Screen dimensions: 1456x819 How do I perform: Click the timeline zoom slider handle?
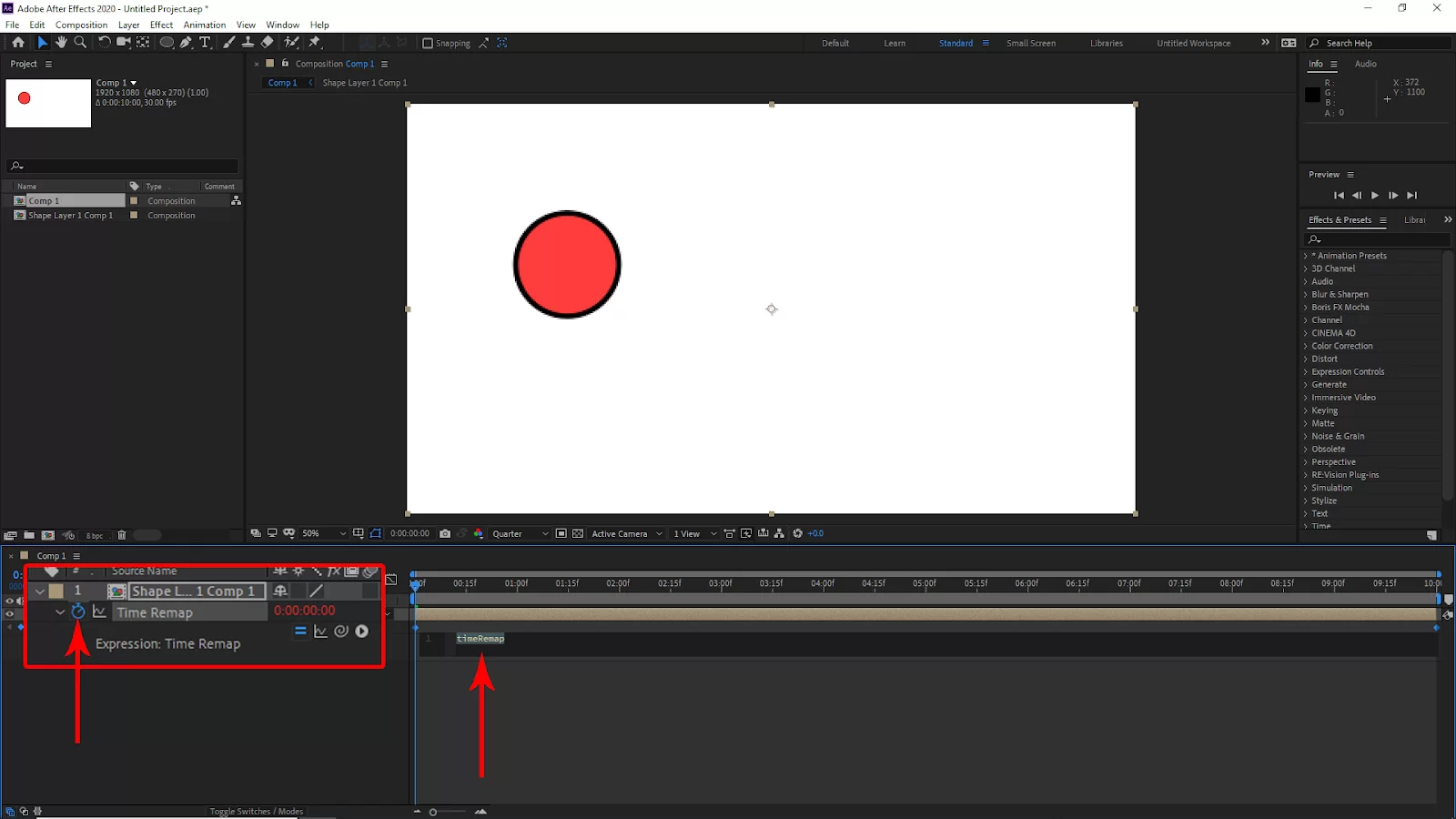pyautogui.click(x=433, y=812)
